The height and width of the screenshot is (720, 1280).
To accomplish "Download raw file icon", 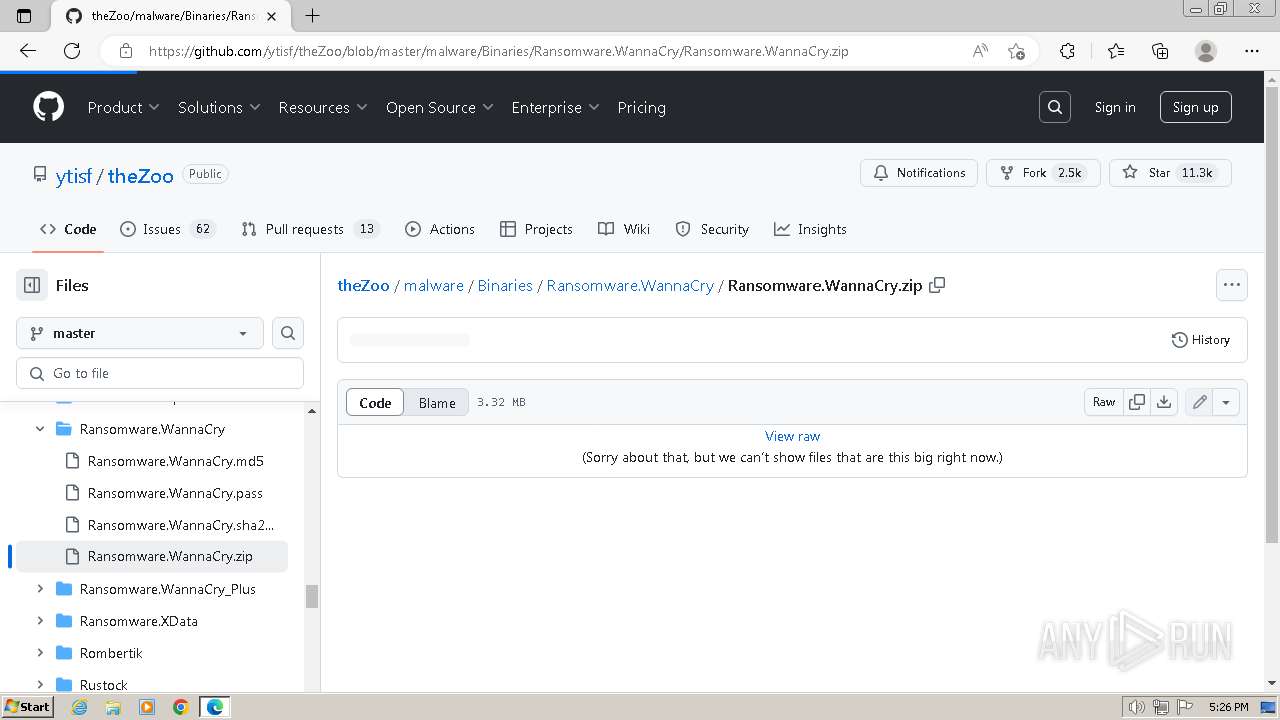I will pyautogui.click(x=1164, y=402).
